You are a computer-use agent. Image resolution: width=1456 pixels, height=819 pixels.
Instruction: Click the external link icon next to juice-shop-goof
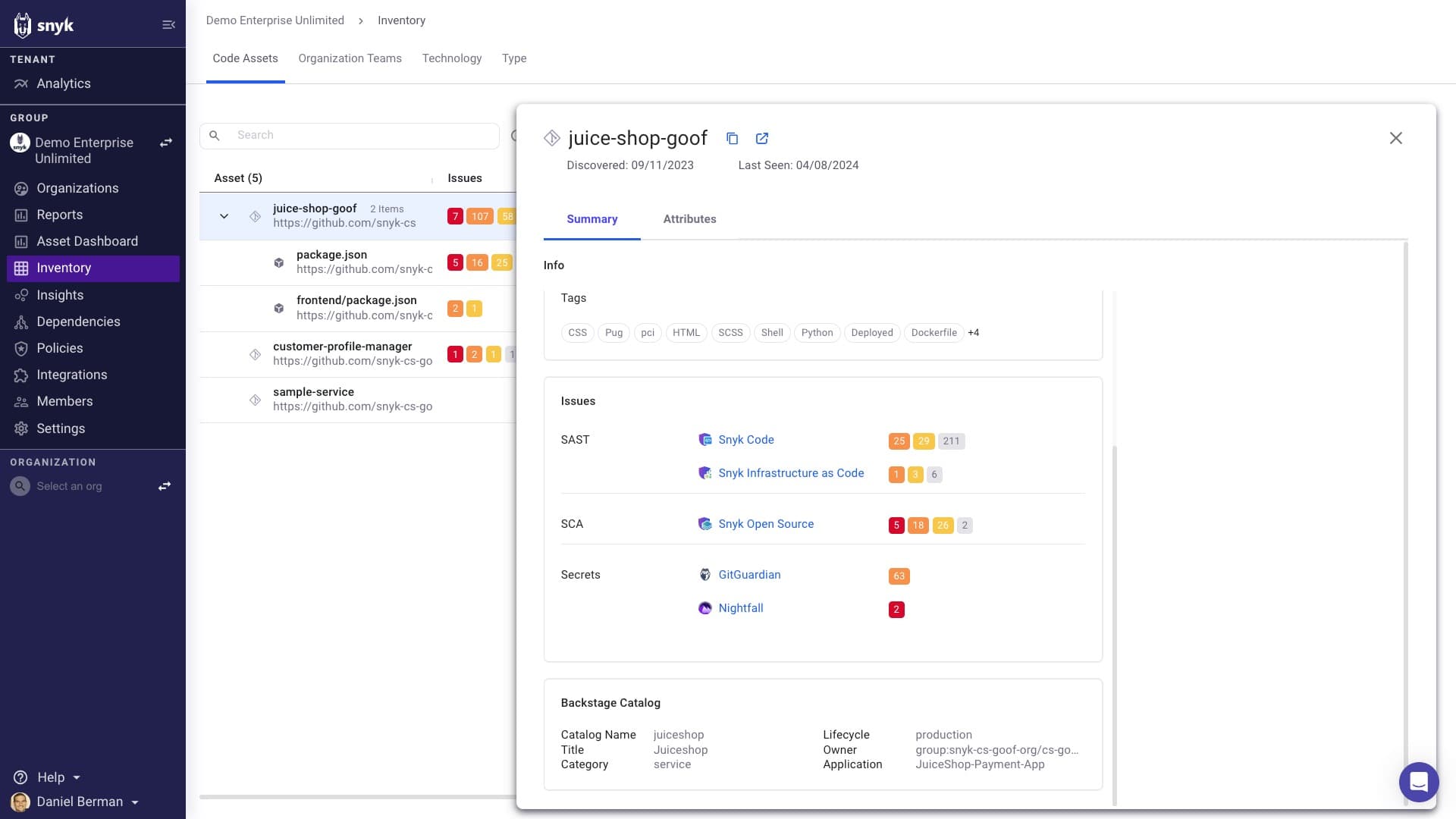coord(762,138)
